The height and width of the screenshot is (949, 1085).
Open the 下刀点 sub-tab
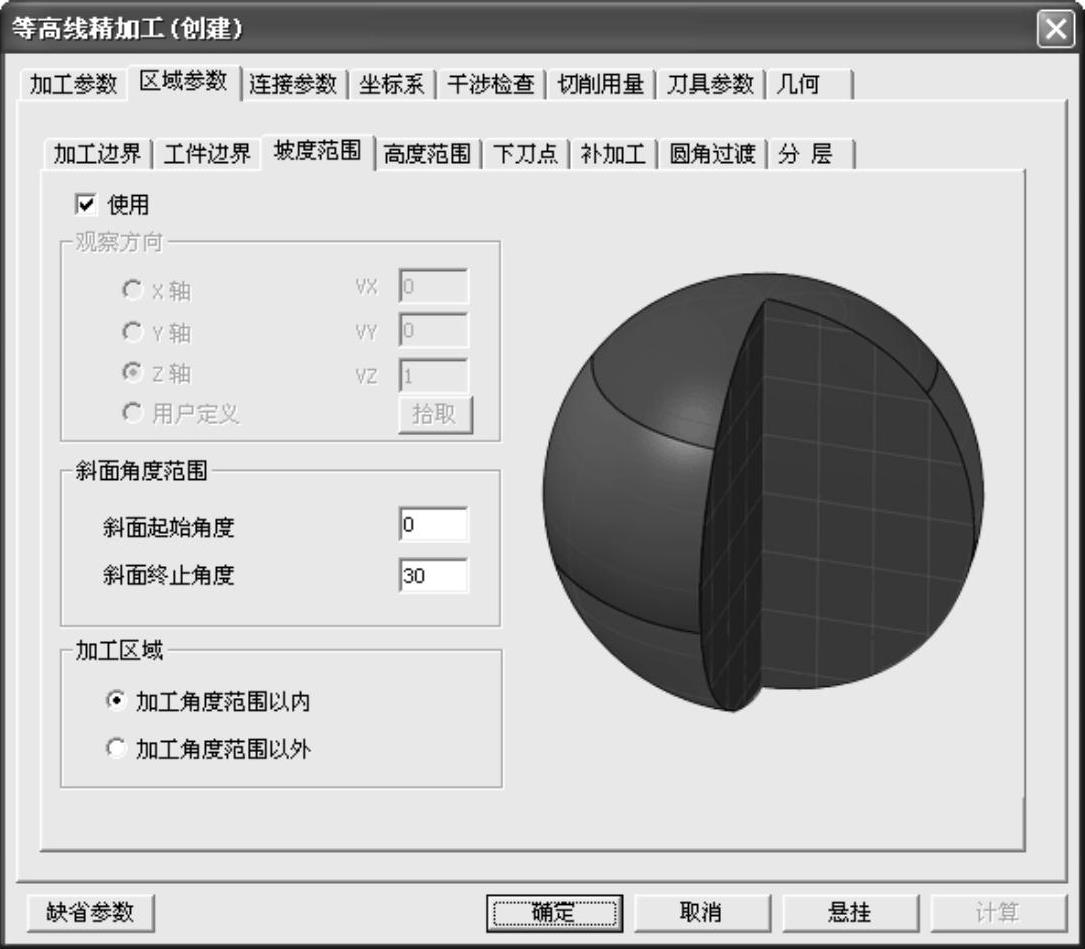pyautogui.click(x=525, y=154)
